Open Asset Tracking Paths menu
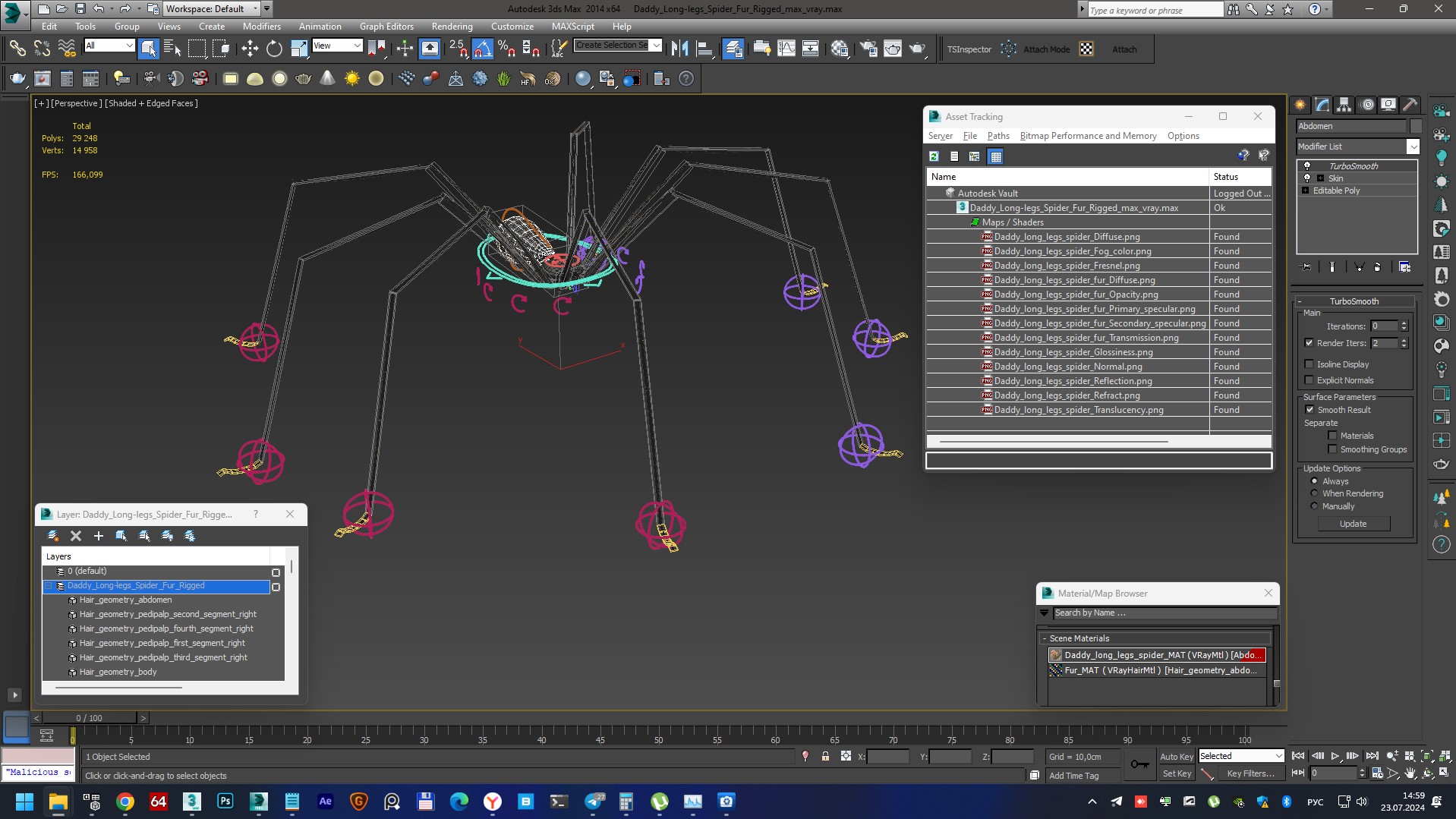 coord(998,136)
